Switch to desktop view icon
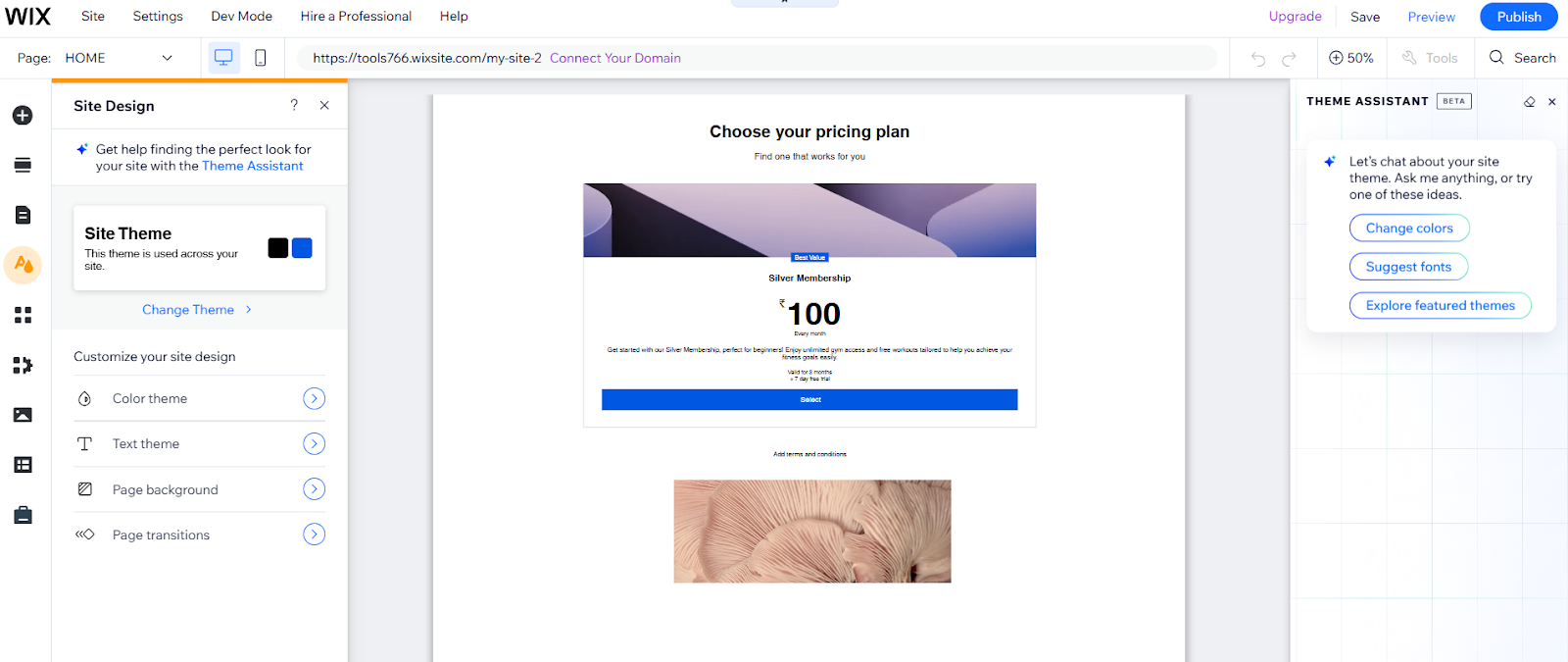1568x662 pixels. [x=223, y=58]
